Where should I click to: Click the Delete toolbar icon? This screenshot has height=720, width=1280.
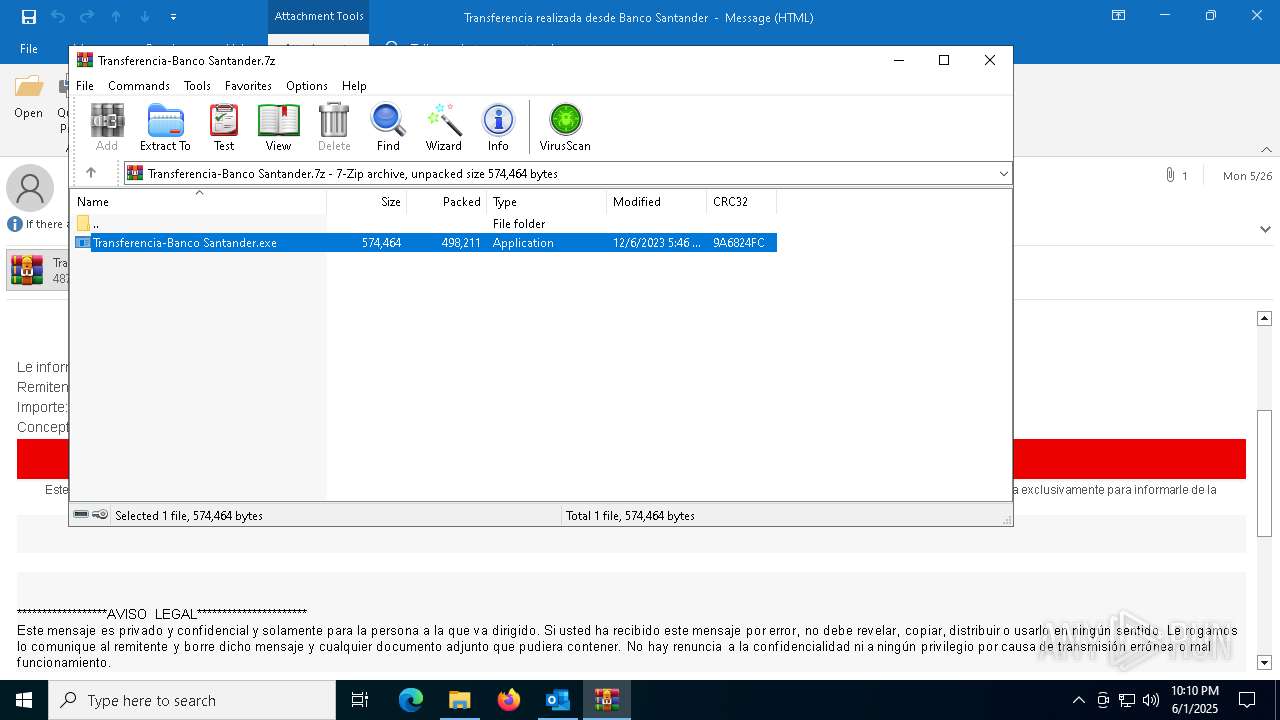click(334, 127)
